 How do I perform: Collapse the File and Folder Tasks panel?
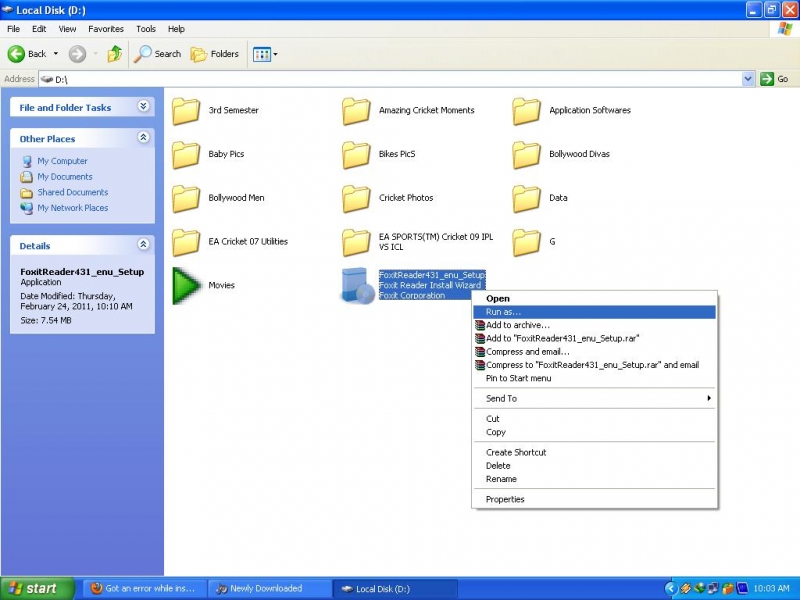coord(143,107)
